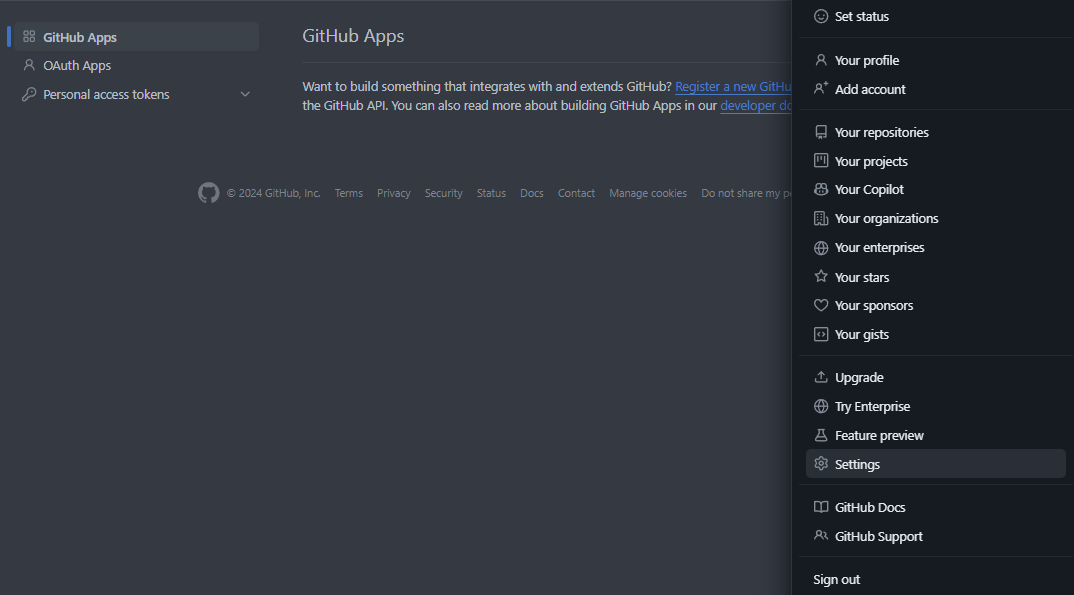Click the building icon beside Your organizations

pos(821,218)
